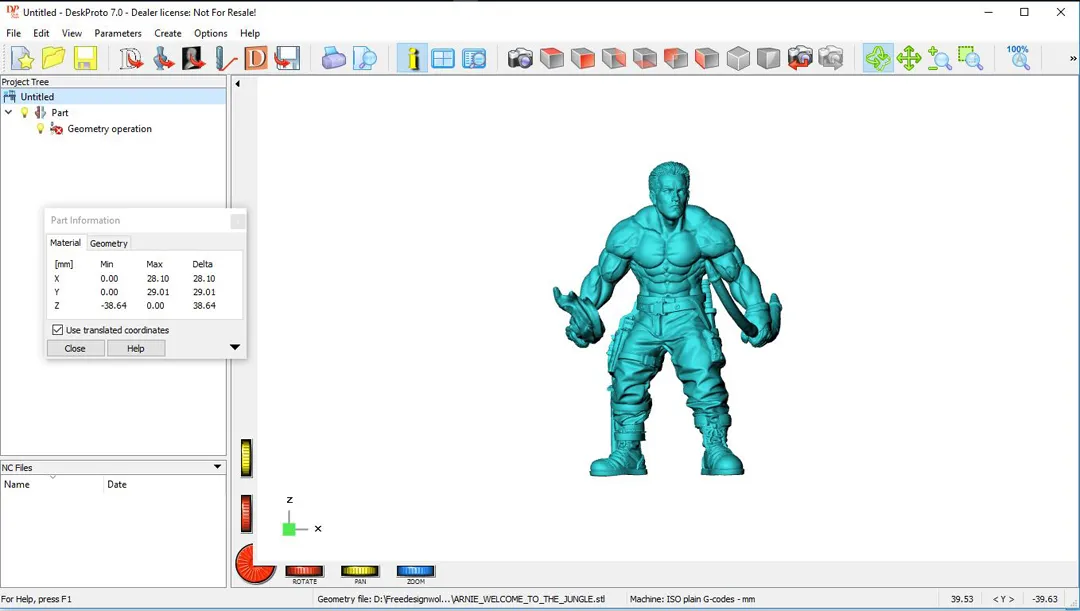The height and width of the screenshot is (611, 1080).
Task: Reset zoom with the 100% magnifier icon
Action: click(1018, 59)
